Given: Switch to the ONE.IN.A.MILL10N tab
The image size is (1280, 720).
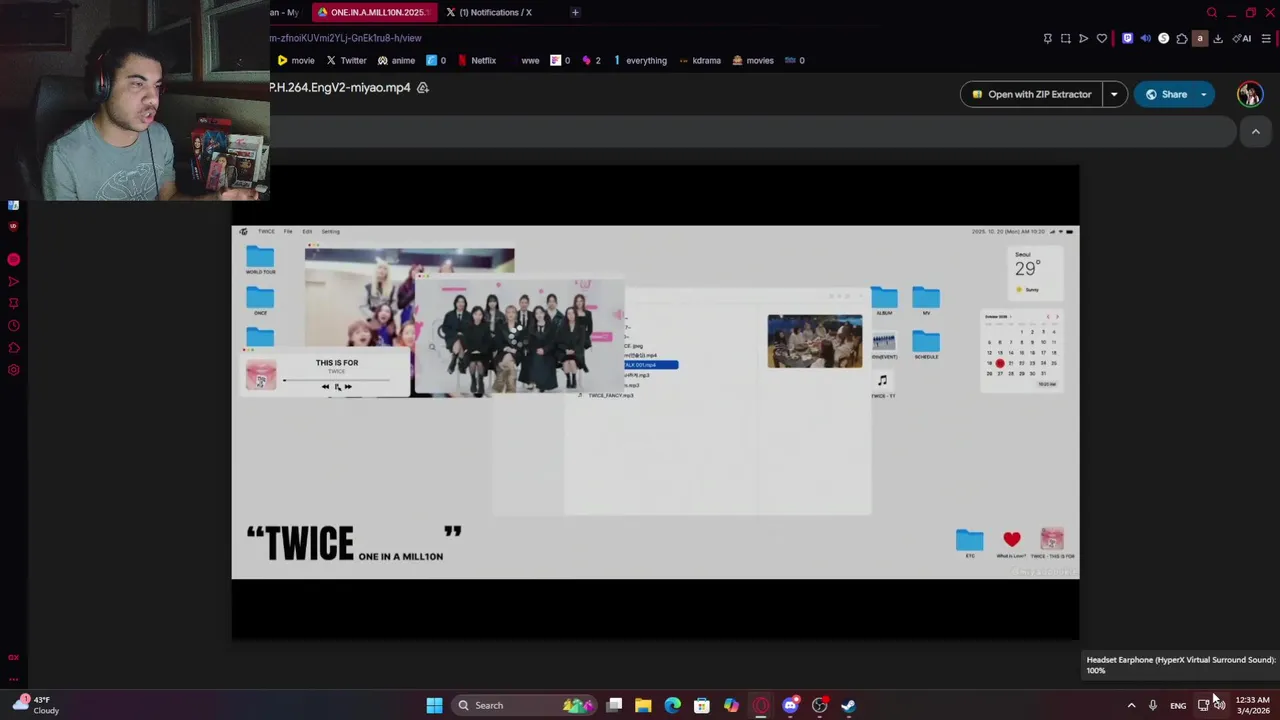Looking at the screenshot, I should point(373,12).
